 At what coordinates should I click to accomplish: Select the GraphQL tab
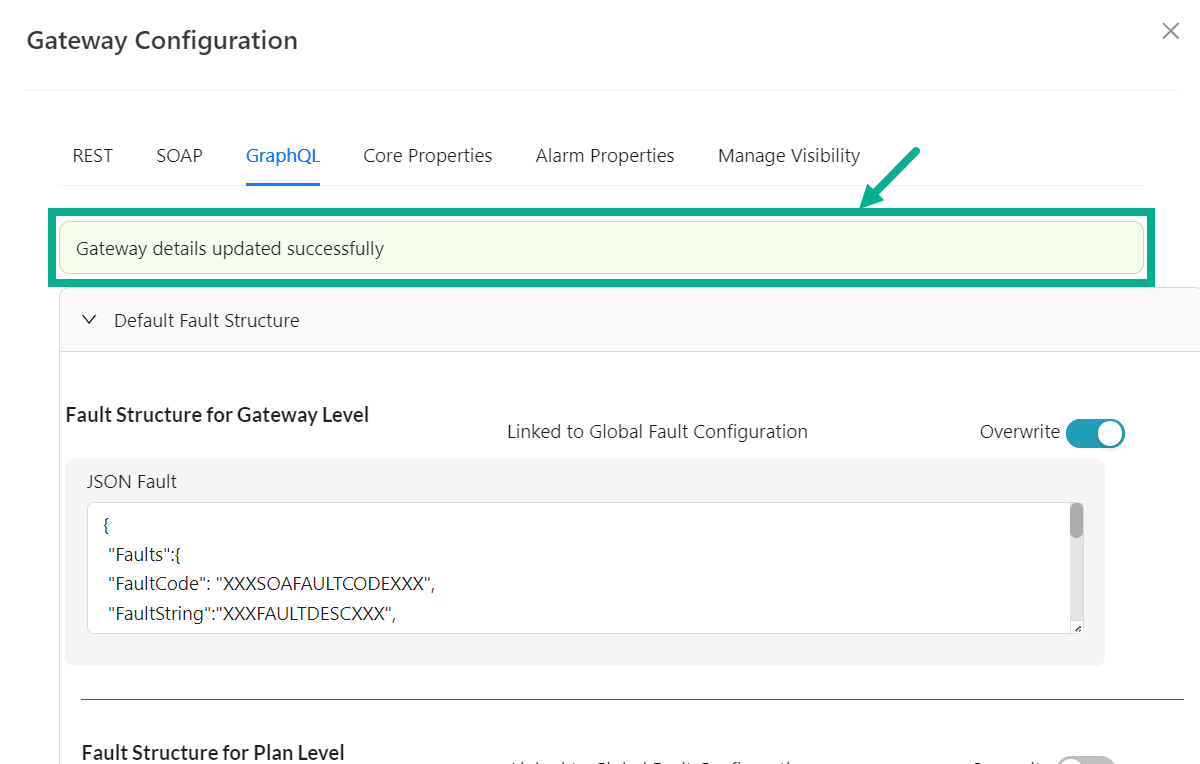(283, 156)
